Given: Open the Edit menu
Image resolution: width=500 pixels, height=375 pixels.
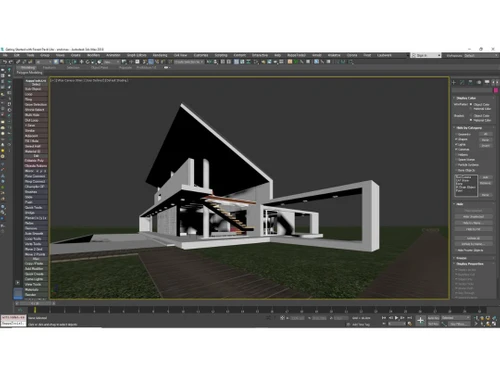Looking at the screenshot, I should [17, 55].
